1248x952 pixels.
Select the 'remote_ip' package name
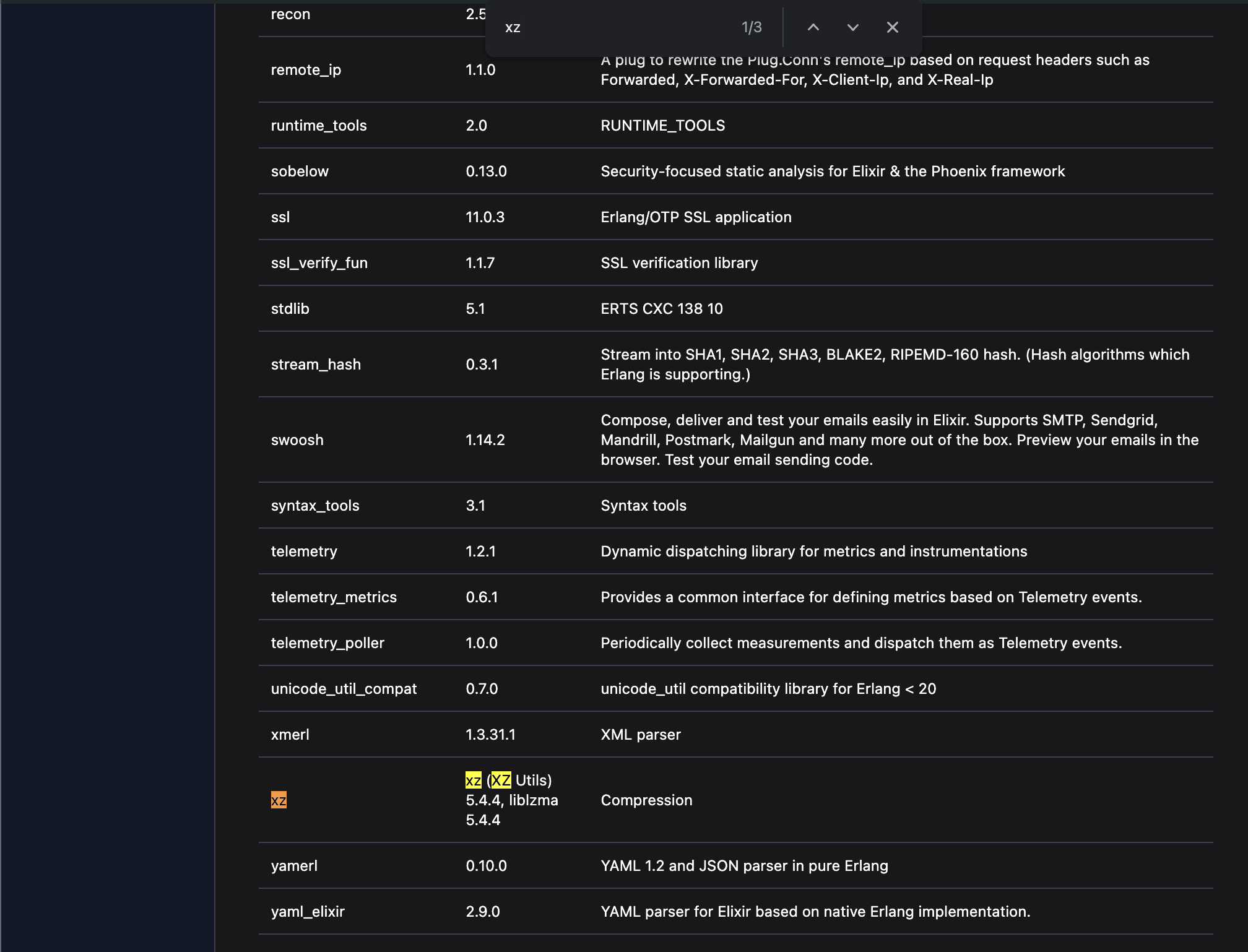(x=306, y=70)
